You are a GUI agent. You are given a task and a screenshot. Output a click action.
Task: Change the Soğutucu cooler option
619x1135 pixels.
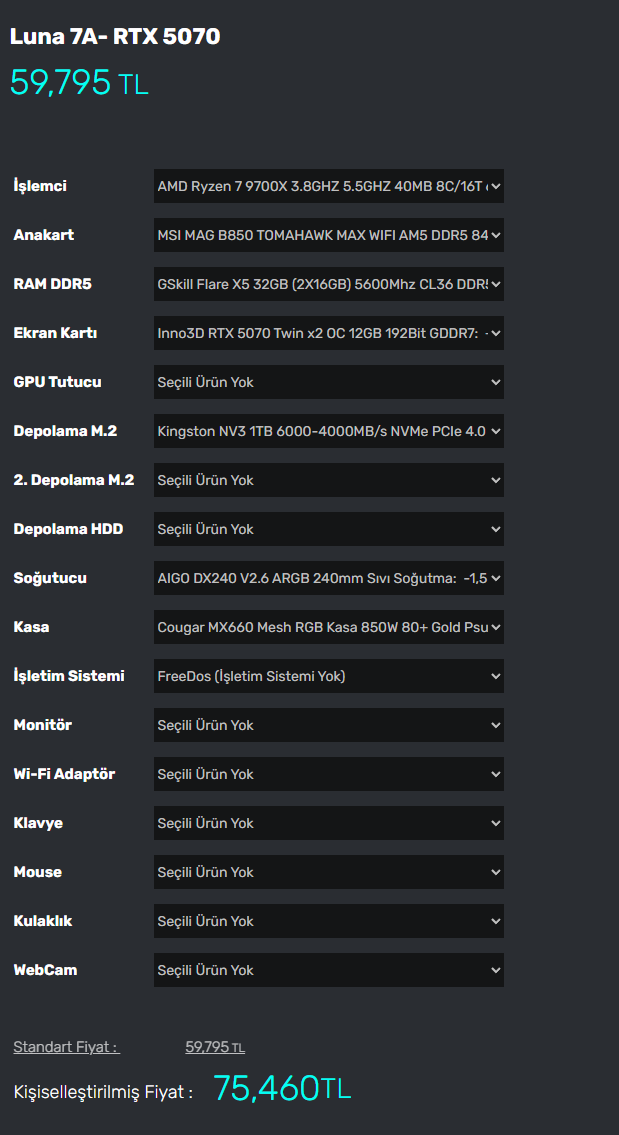[328, 578]
